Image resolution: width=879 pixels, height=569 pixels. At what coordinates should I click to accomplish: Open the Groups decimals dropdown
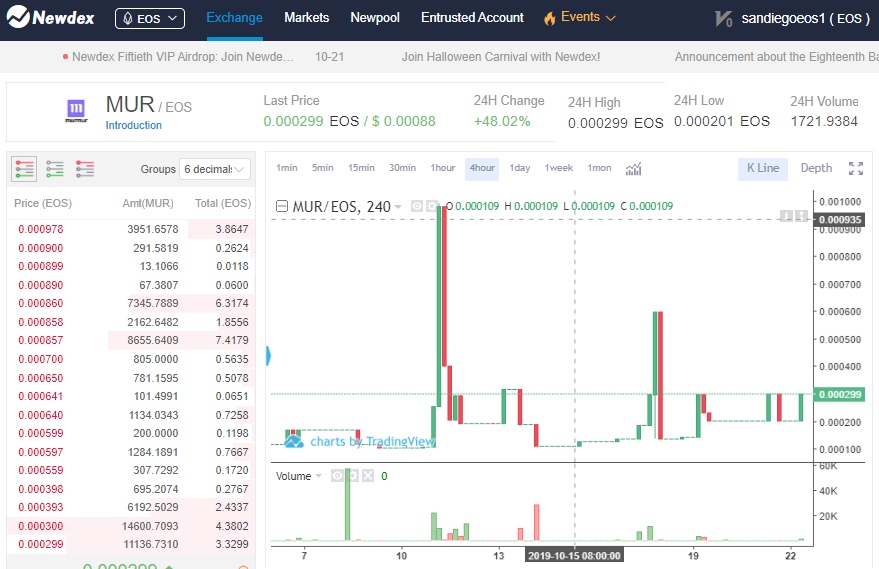click(x=215, y=169)
